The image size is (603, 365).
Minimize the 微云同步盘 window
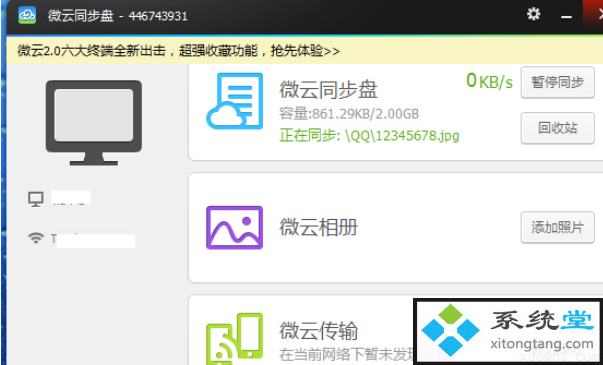click(565, 16)
